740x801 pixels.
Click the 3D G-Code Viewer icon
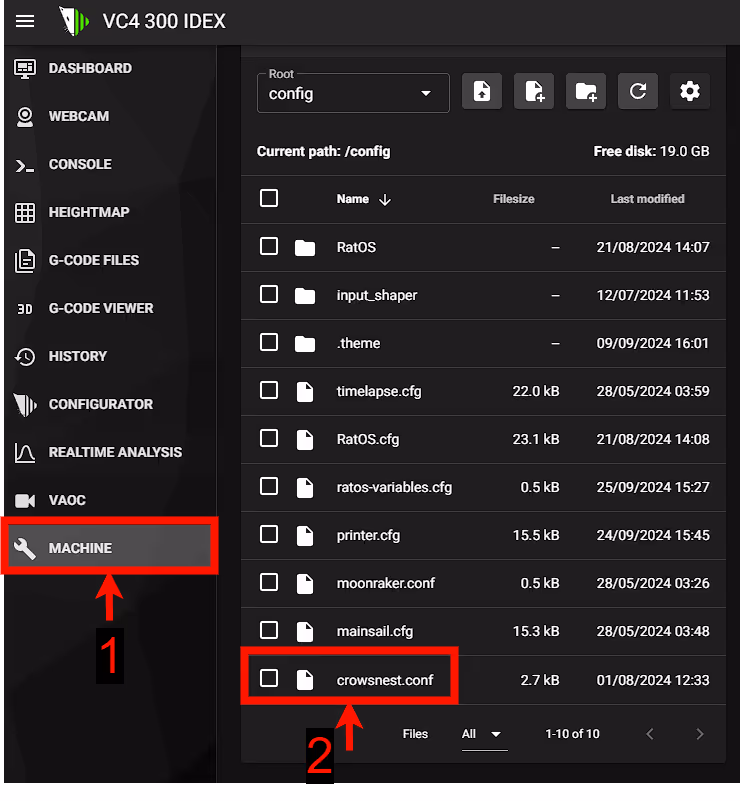point(25,309)
